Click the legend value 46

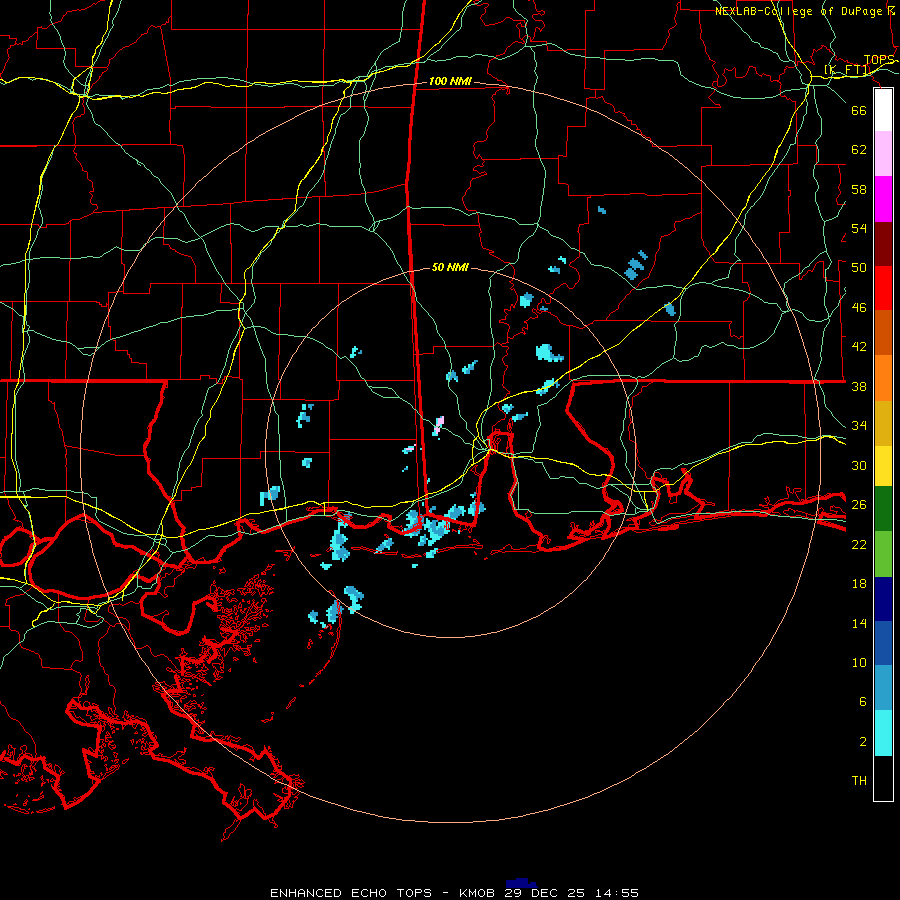859,308
